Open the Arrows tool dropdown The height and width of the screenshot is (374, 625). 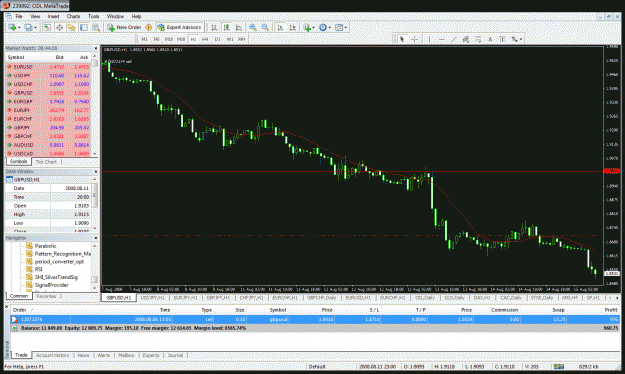(521, 39)
